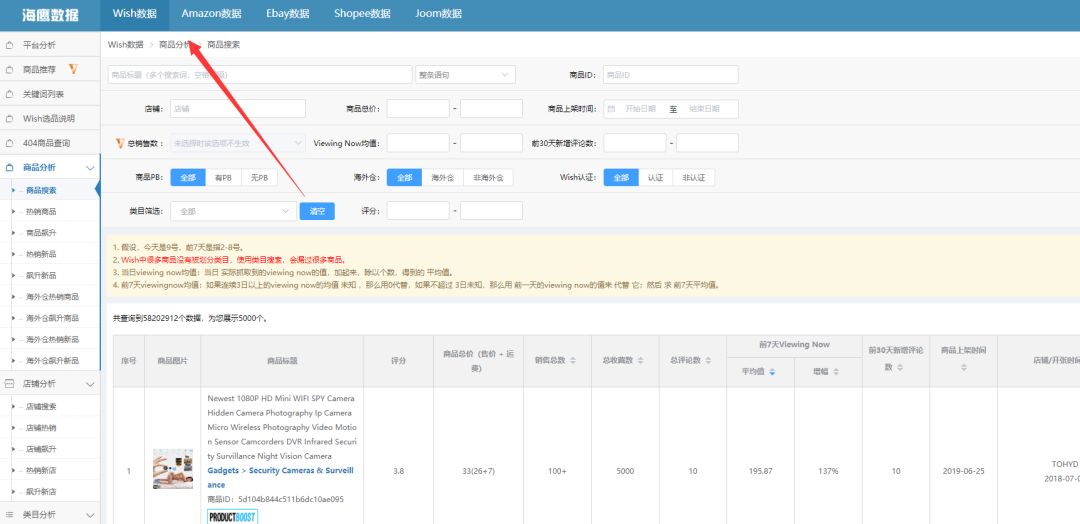Click the V icon beside 总销售数
Viewport: 1080px width, 524px height.
(x=120, y=143)
